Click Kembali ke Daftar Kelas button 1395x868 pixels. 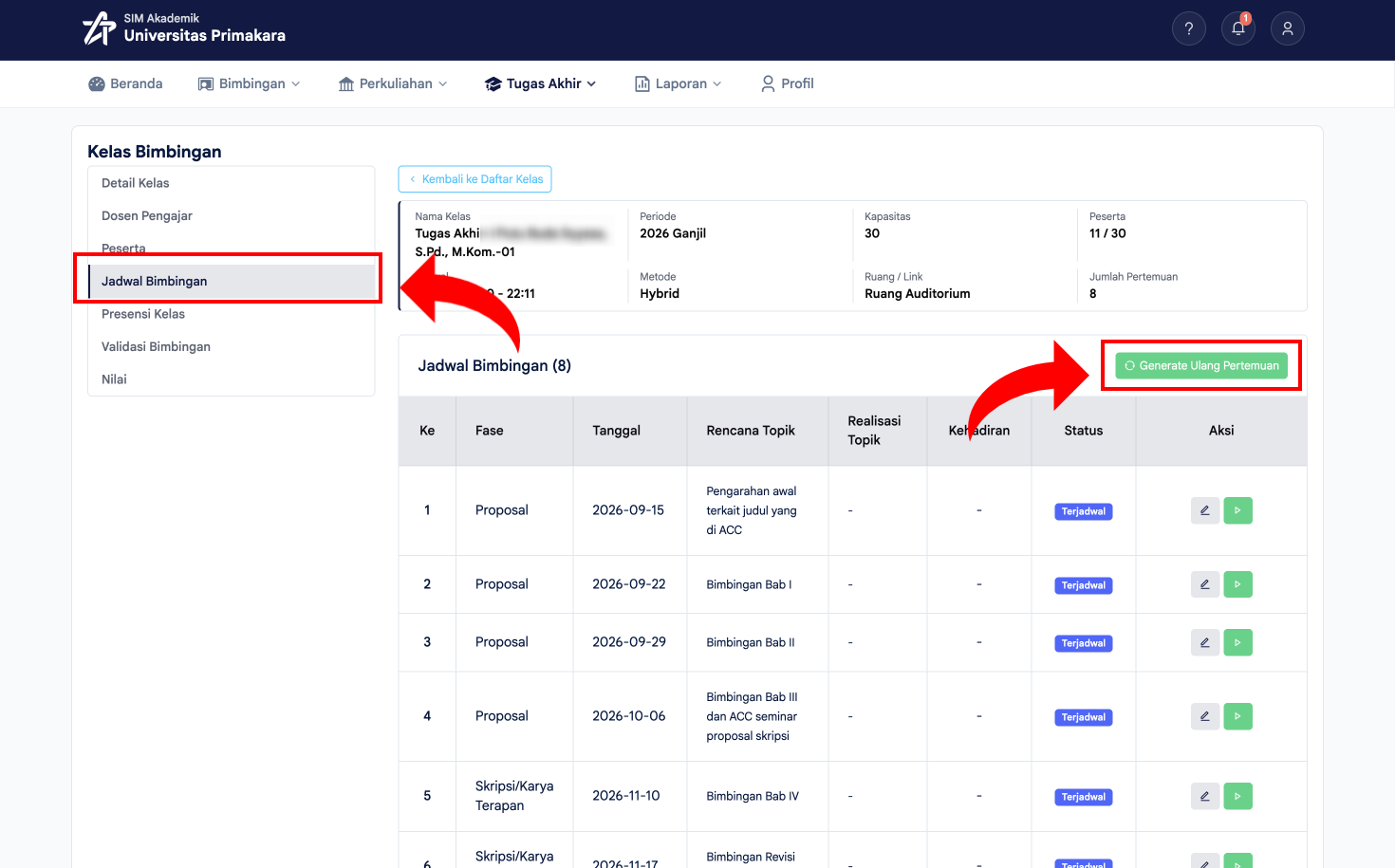coord(474,179)
